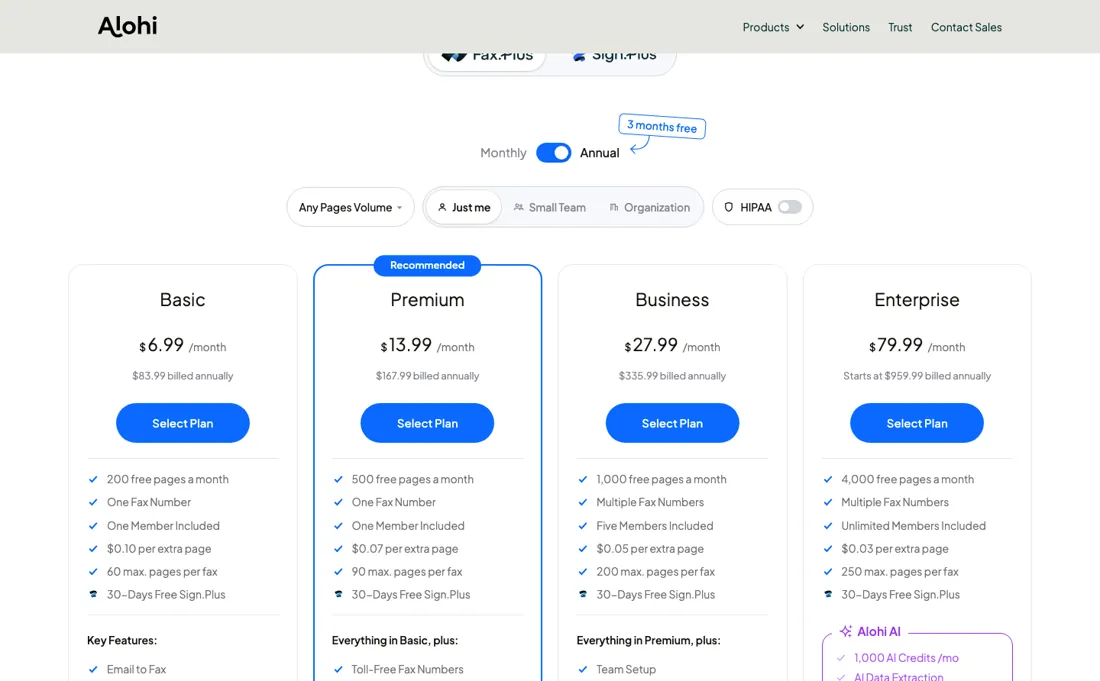Viewport: 1100px width, 681px height.
Task: Select Plan for Basic
Action: [x=182, y=423]
